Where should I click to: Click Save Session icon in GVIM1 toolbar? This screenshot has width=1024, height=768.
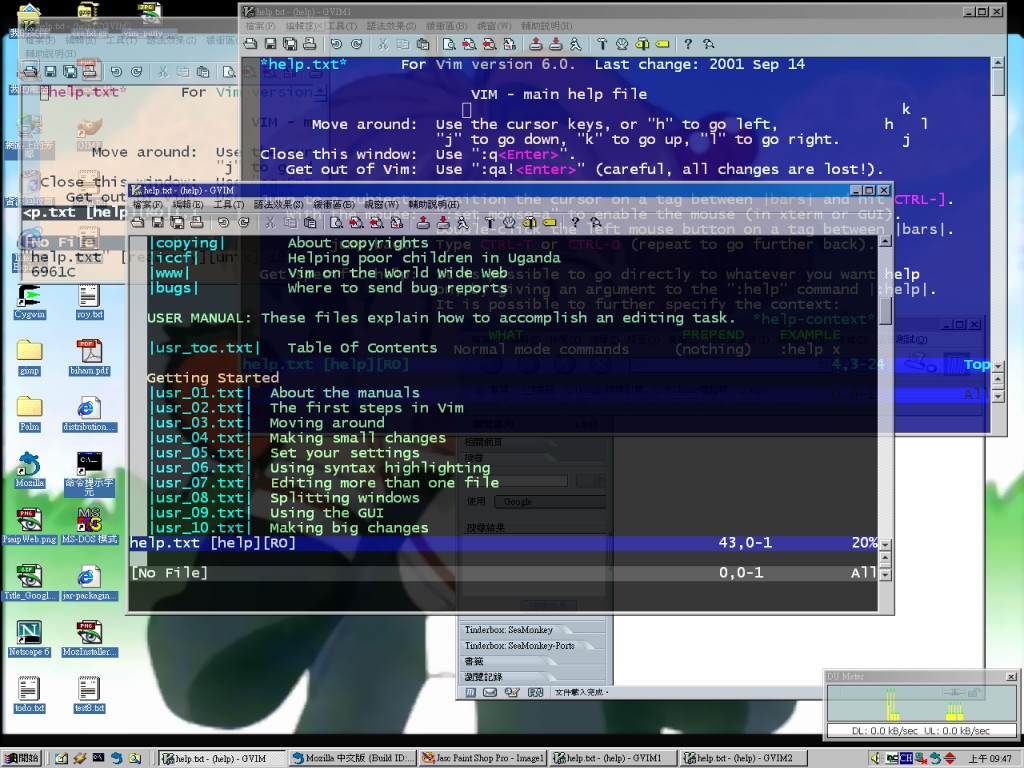[556, 44]
